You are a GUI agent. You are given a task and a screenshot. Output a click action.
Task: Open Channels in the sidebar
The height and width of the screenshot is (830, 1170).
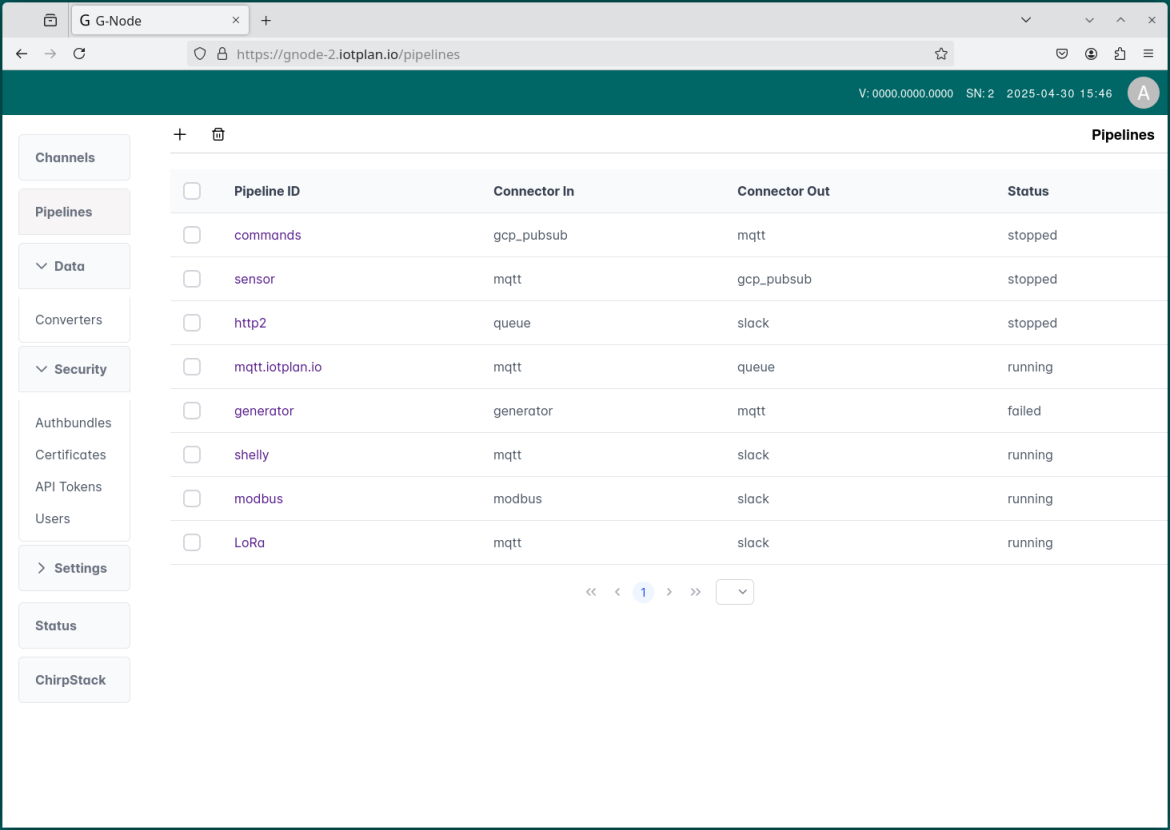74,157
